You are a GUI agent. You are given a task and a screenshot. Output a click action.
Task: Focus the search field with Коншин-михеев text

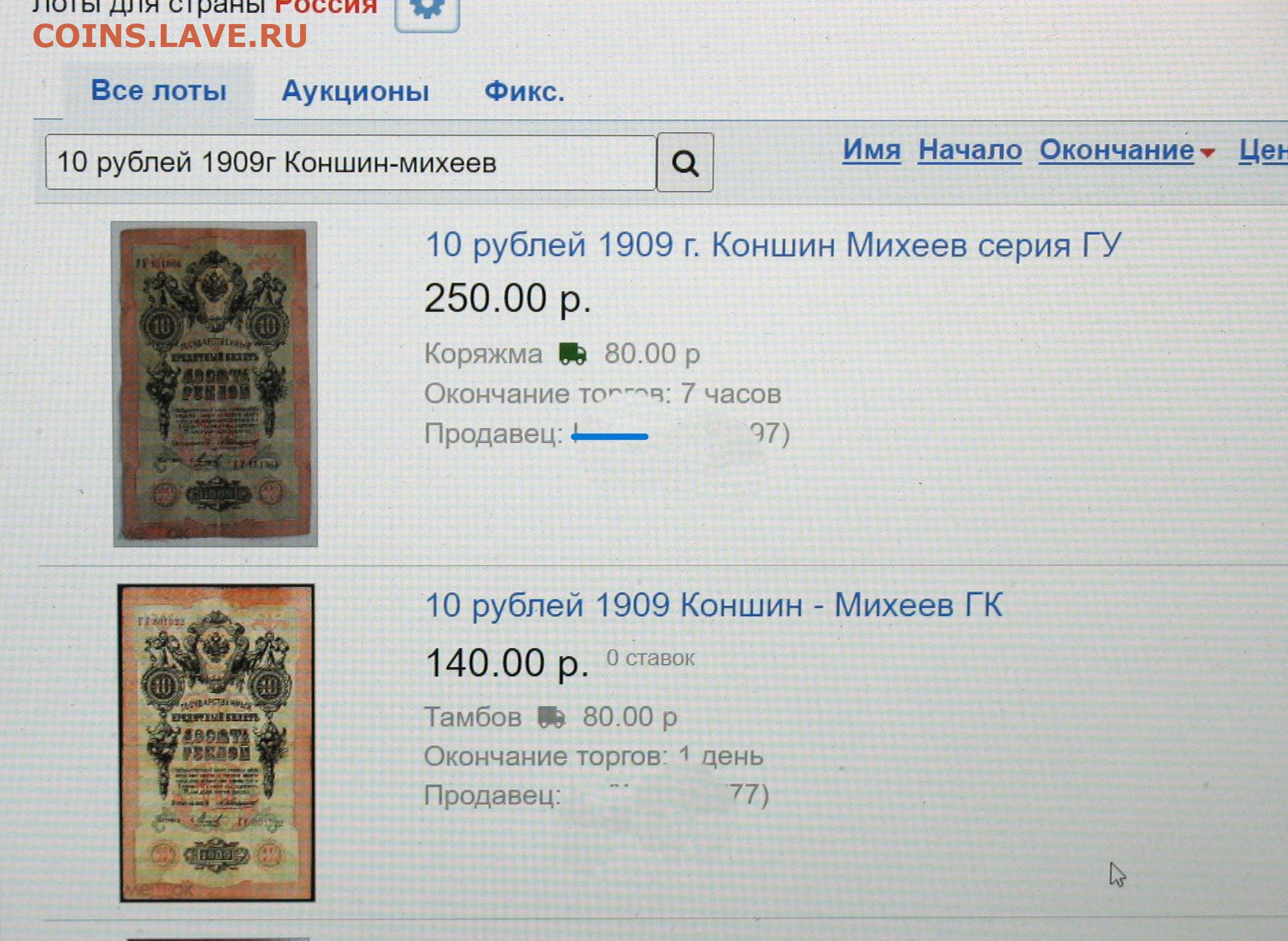pyautogui.click(x=351, y=163)
